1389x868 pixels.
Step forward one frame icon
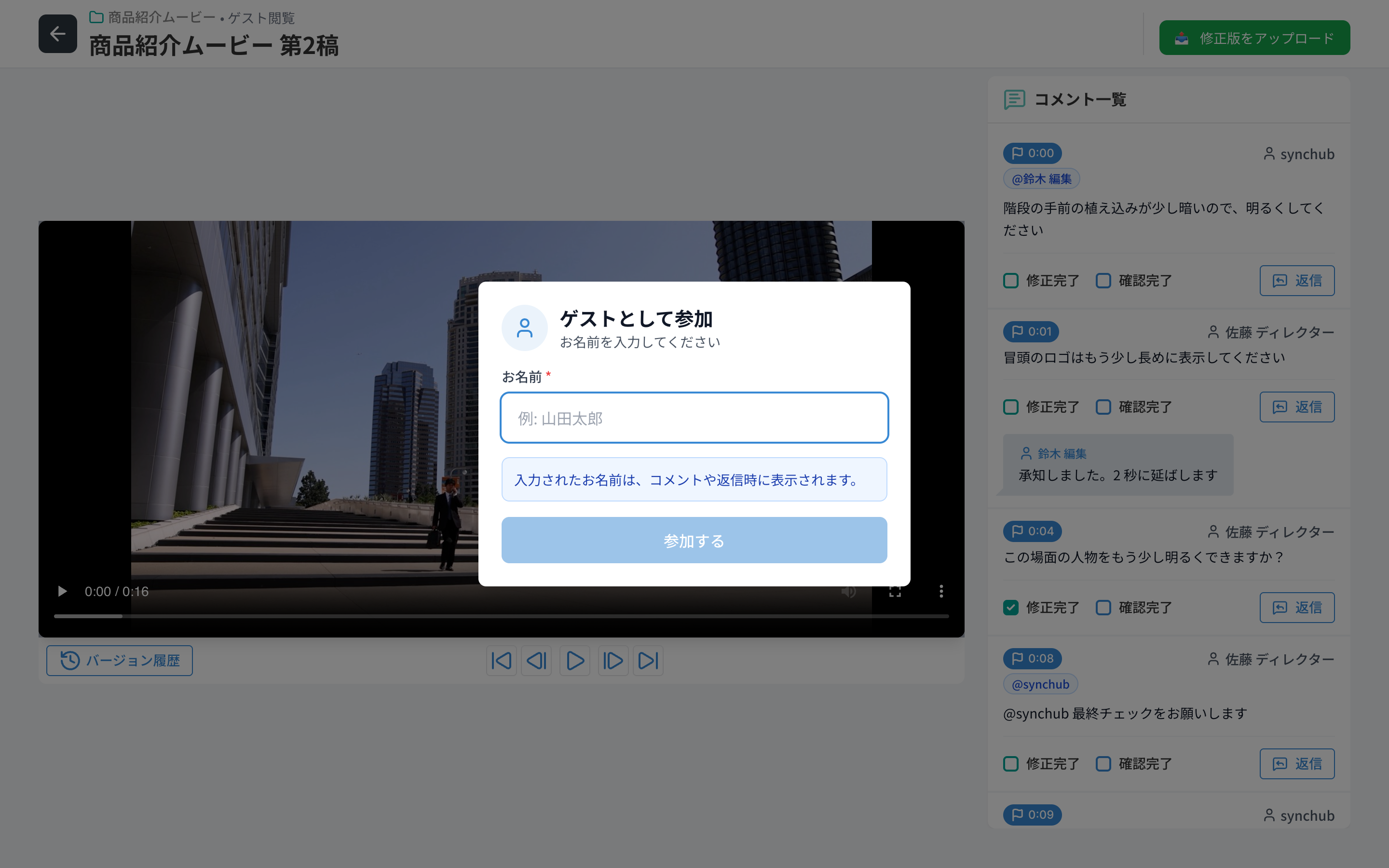click(613, 661)
